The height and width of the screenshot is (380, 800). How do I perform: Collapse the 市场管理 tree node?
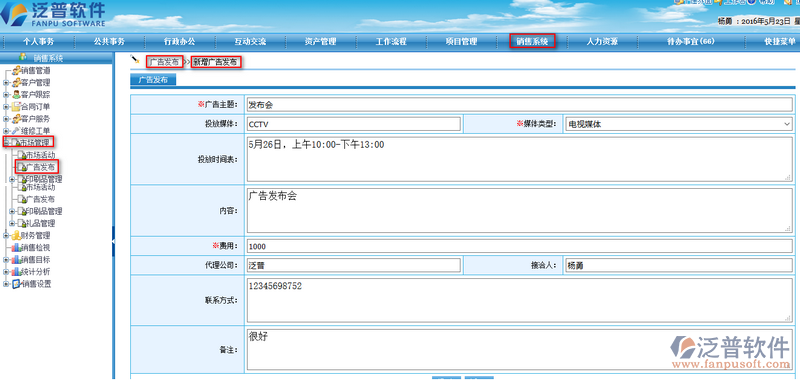pos(6,142)
